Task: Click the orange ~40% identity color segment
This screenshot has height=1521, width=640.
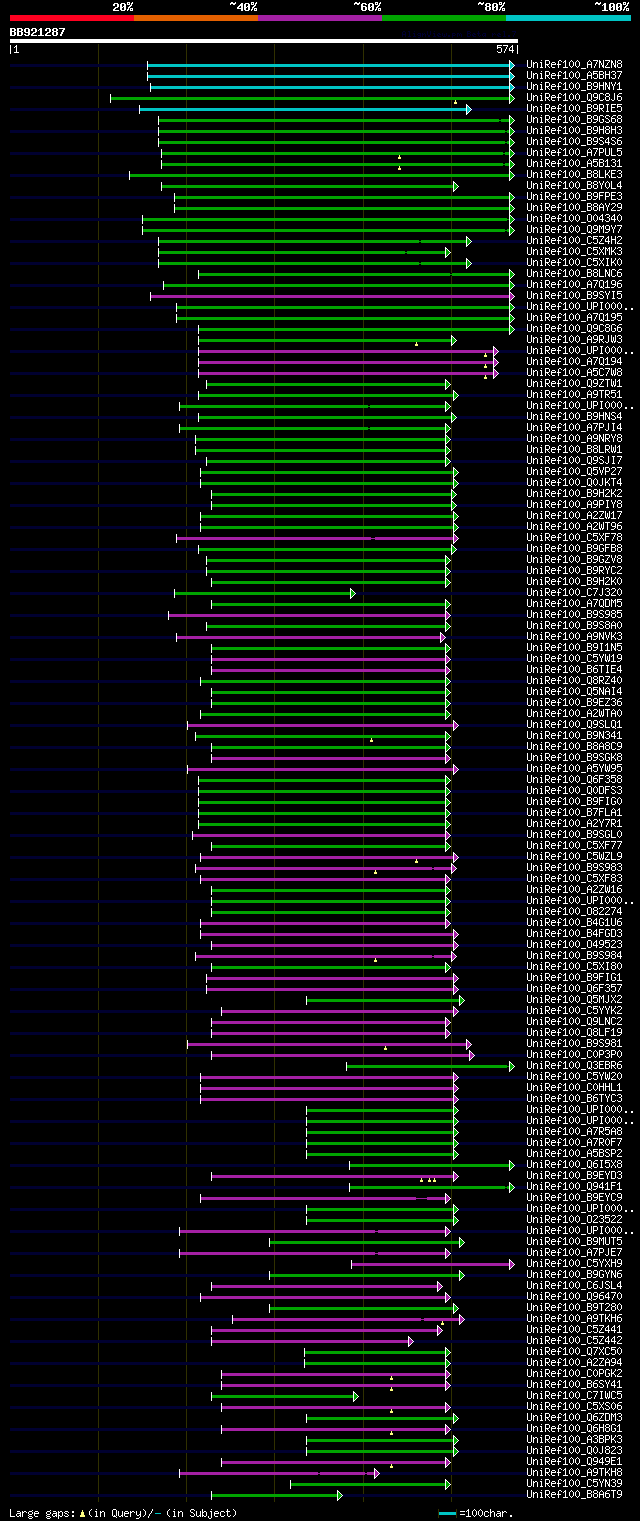Action: pos(195,17)
